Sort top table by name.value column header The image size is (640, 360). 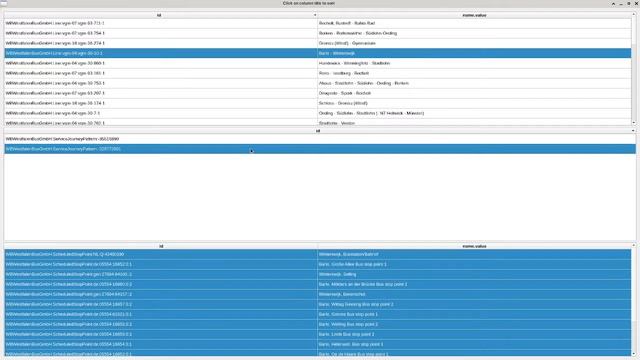(474, 15)
